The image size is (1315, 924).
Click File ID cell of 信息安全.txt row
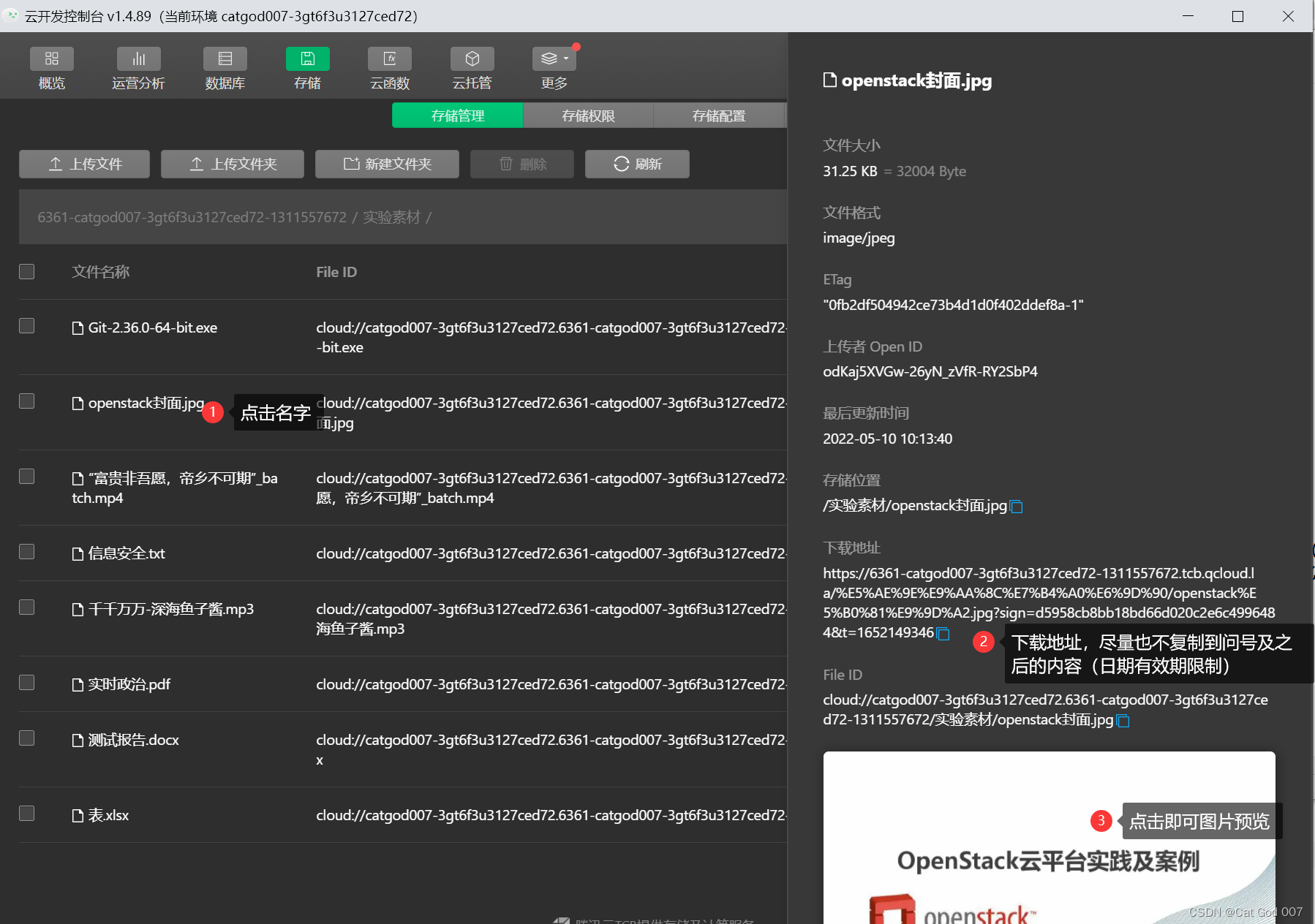(551, 553)
